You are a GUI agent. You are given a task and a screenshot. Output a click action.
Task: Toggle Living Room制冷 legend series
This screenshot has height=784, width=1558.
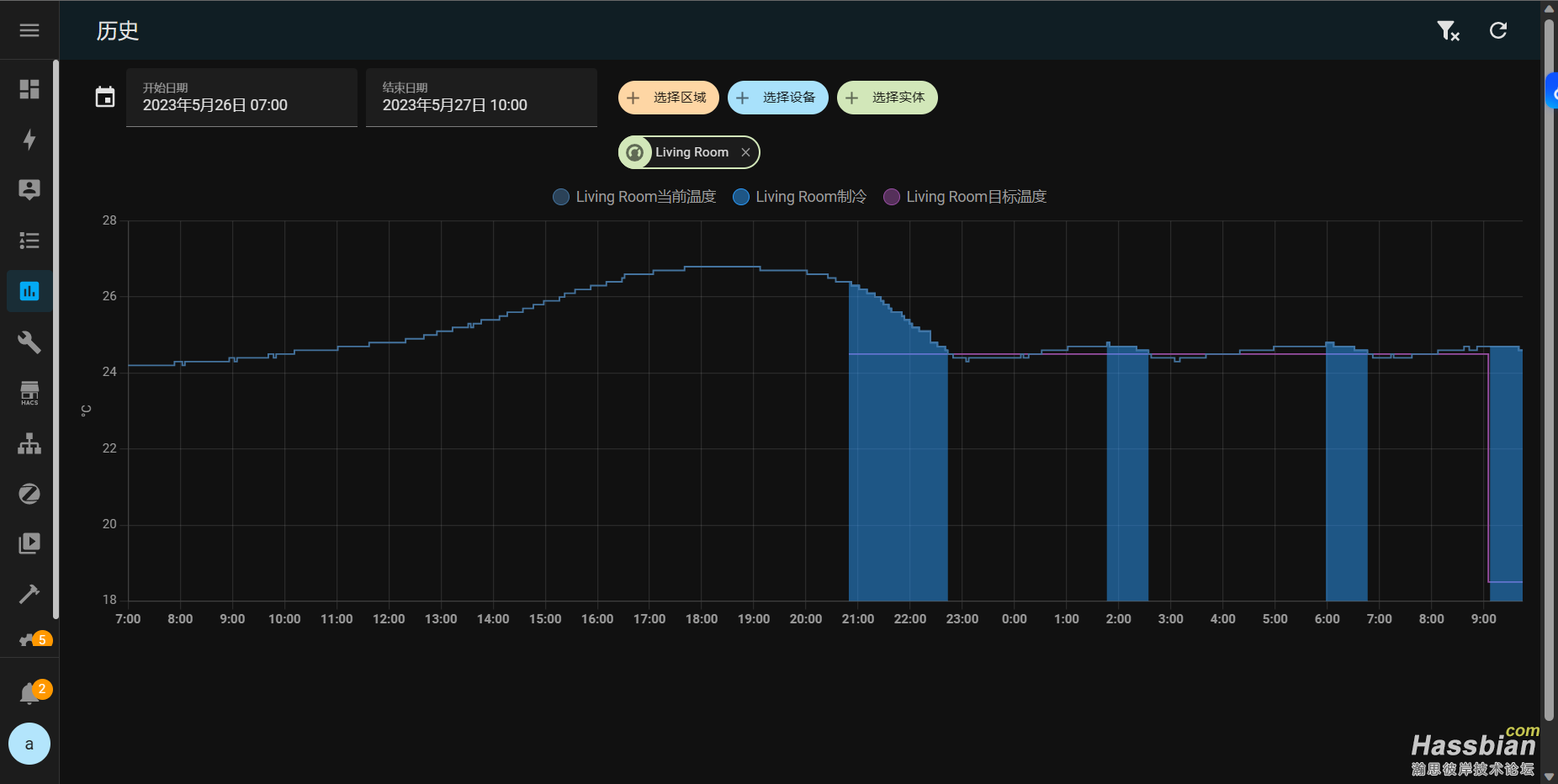tap(799, 197)
